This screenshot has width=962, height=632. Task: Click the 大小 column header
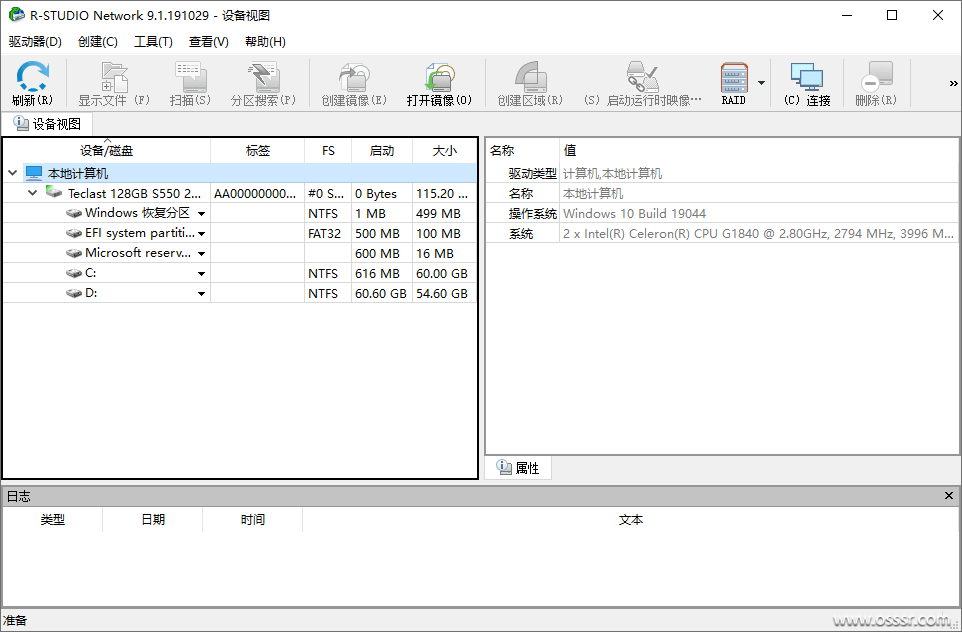445,150
